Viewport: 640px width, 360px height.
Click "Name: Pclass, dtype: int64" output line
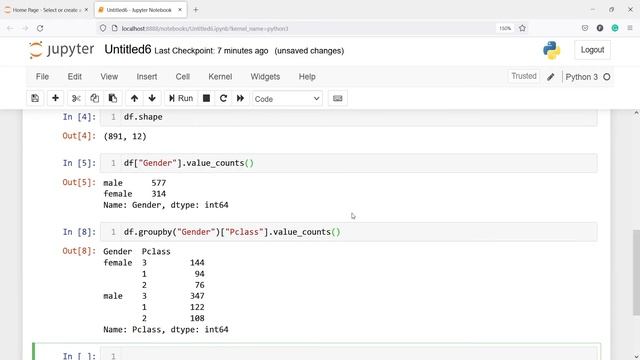166,329
